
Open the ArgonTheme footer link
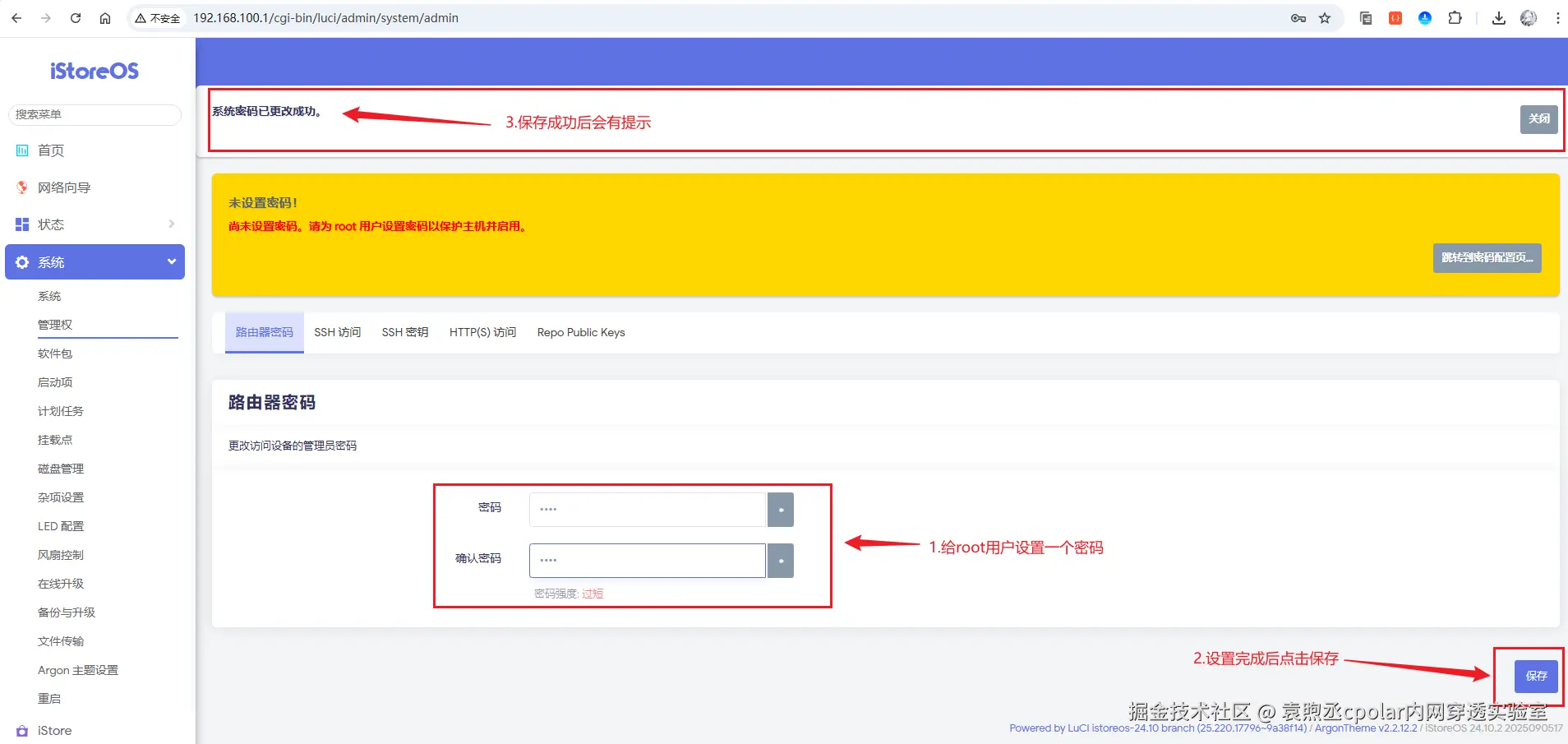coord(1365,728)
